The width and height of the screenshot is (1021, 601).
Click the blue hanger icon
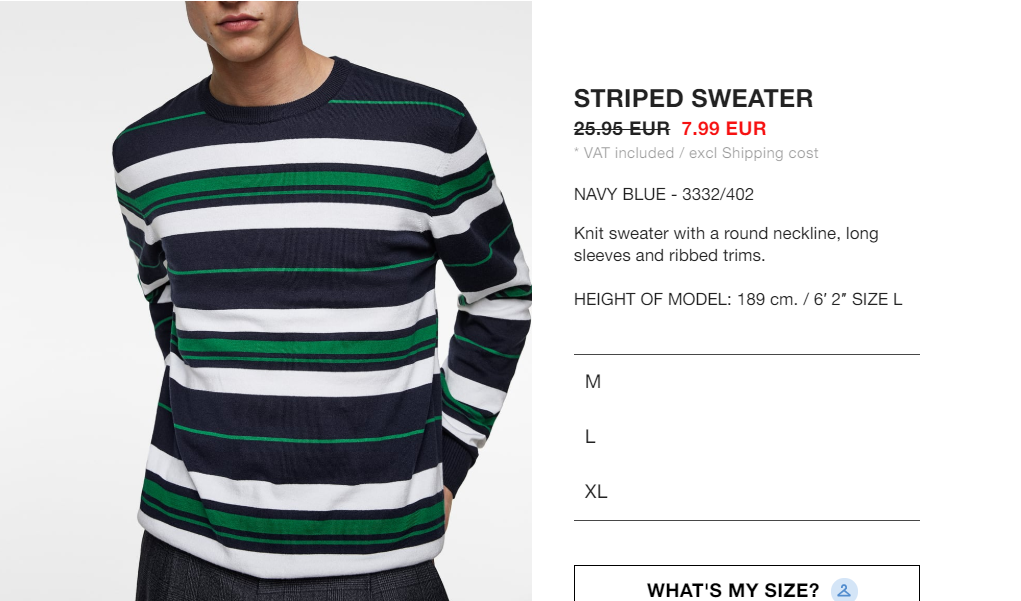(x=844, y=590)
